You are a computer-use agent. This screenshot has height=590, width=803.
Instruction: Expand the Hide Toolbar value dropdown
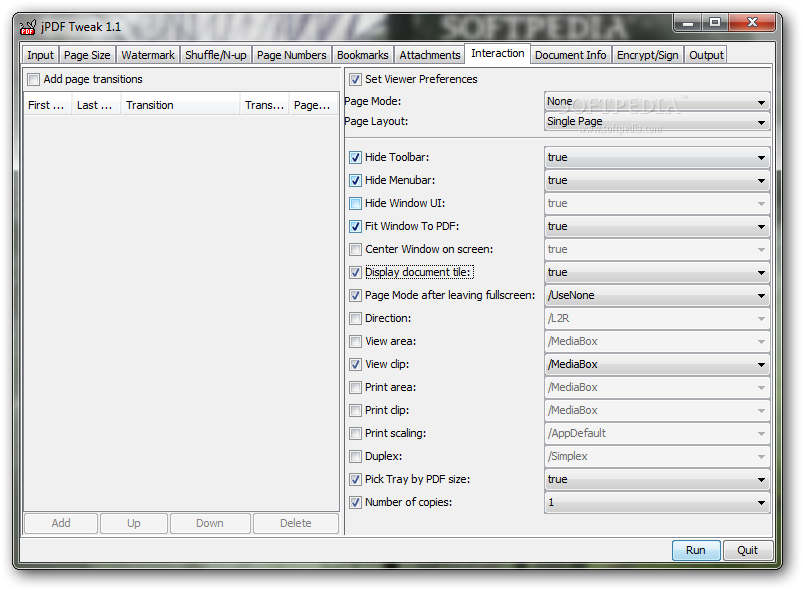(x=657, y=157)
